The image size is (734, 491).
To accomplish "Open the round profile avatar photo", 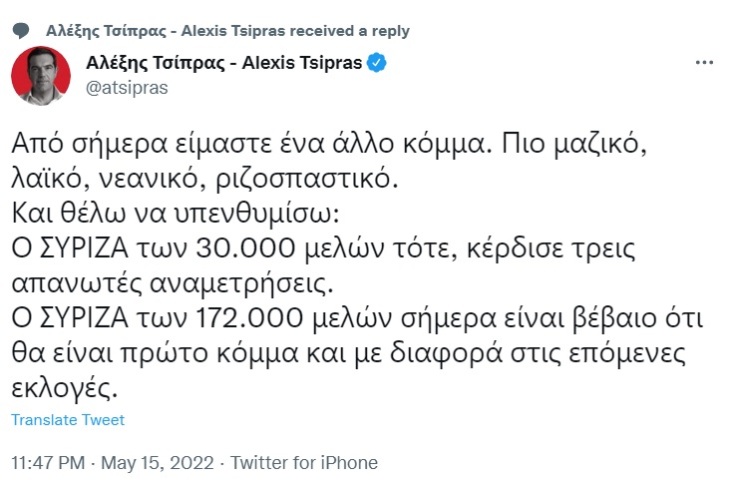I will (40, 75).
